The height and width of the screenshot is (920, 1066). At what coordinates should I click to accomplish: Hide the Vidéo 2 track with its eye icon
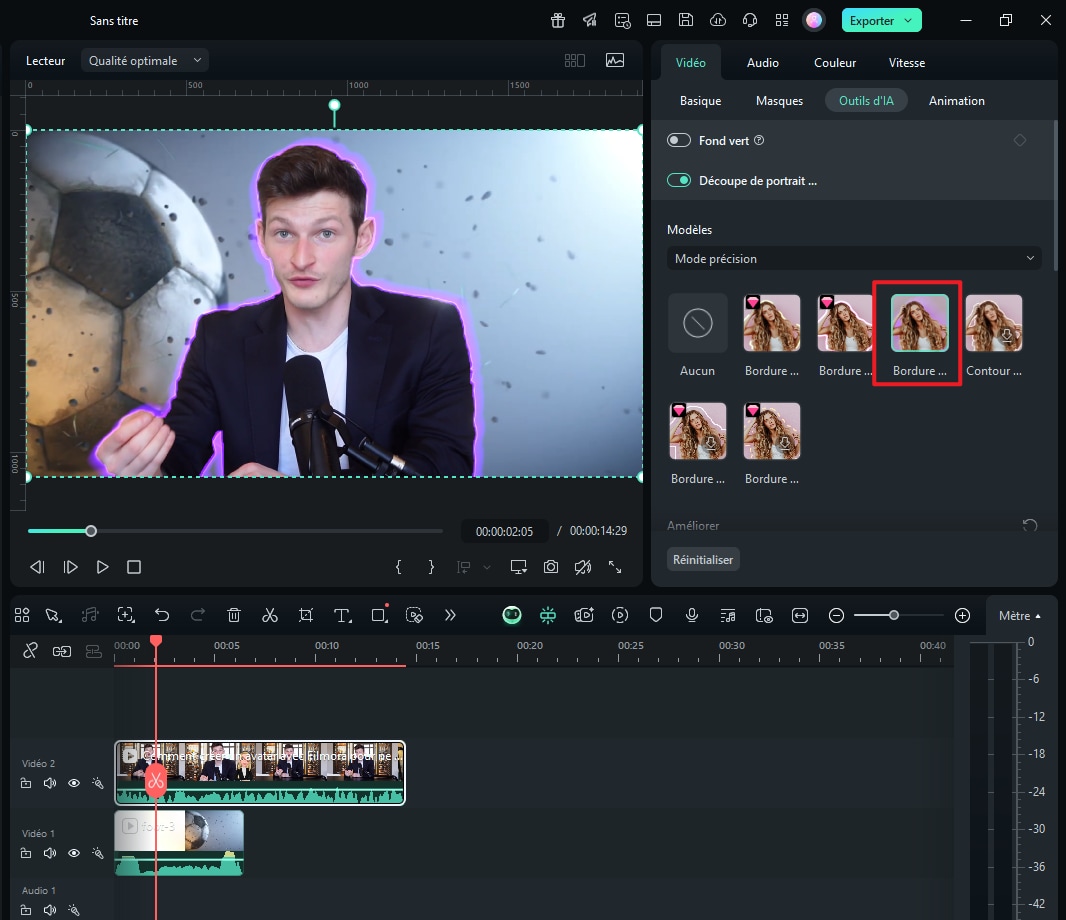pos(74,783)
